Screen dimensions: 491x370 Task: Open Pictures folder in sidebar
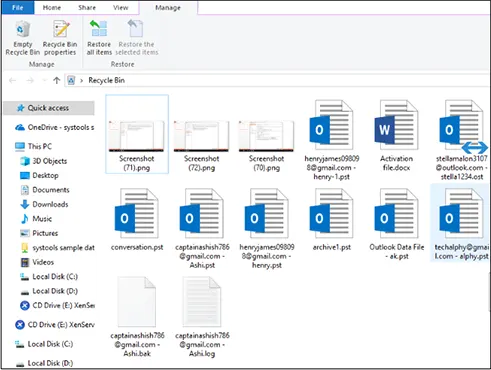(39, 233)
